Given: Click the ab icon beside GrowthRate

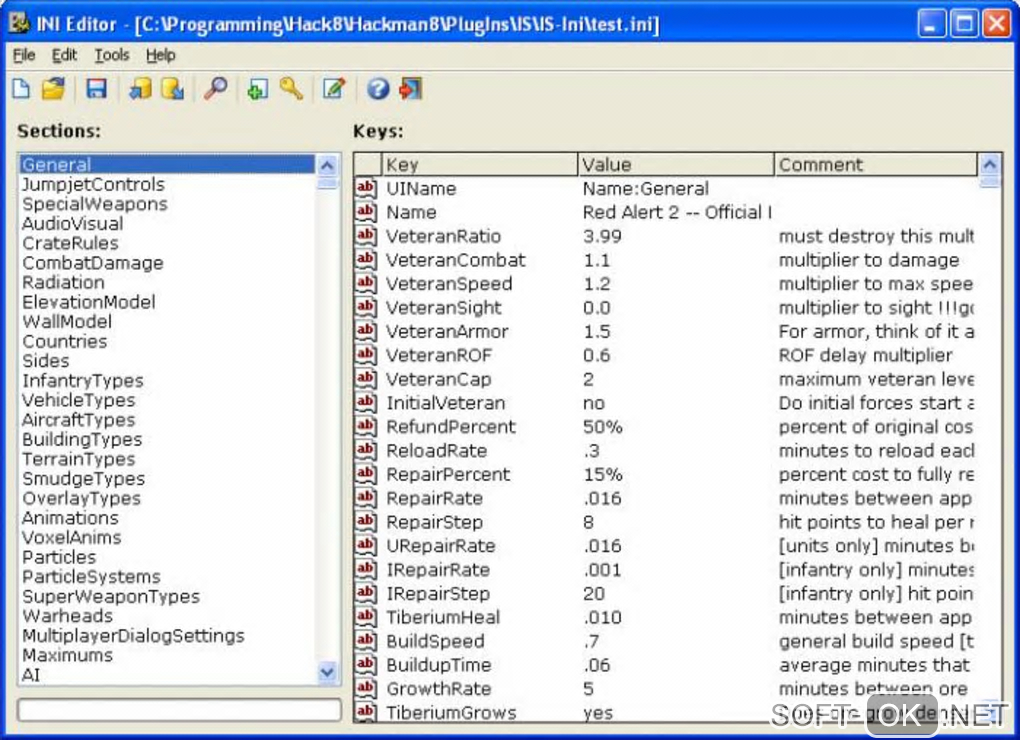Looking at the screenshot, I should [366, 689].
